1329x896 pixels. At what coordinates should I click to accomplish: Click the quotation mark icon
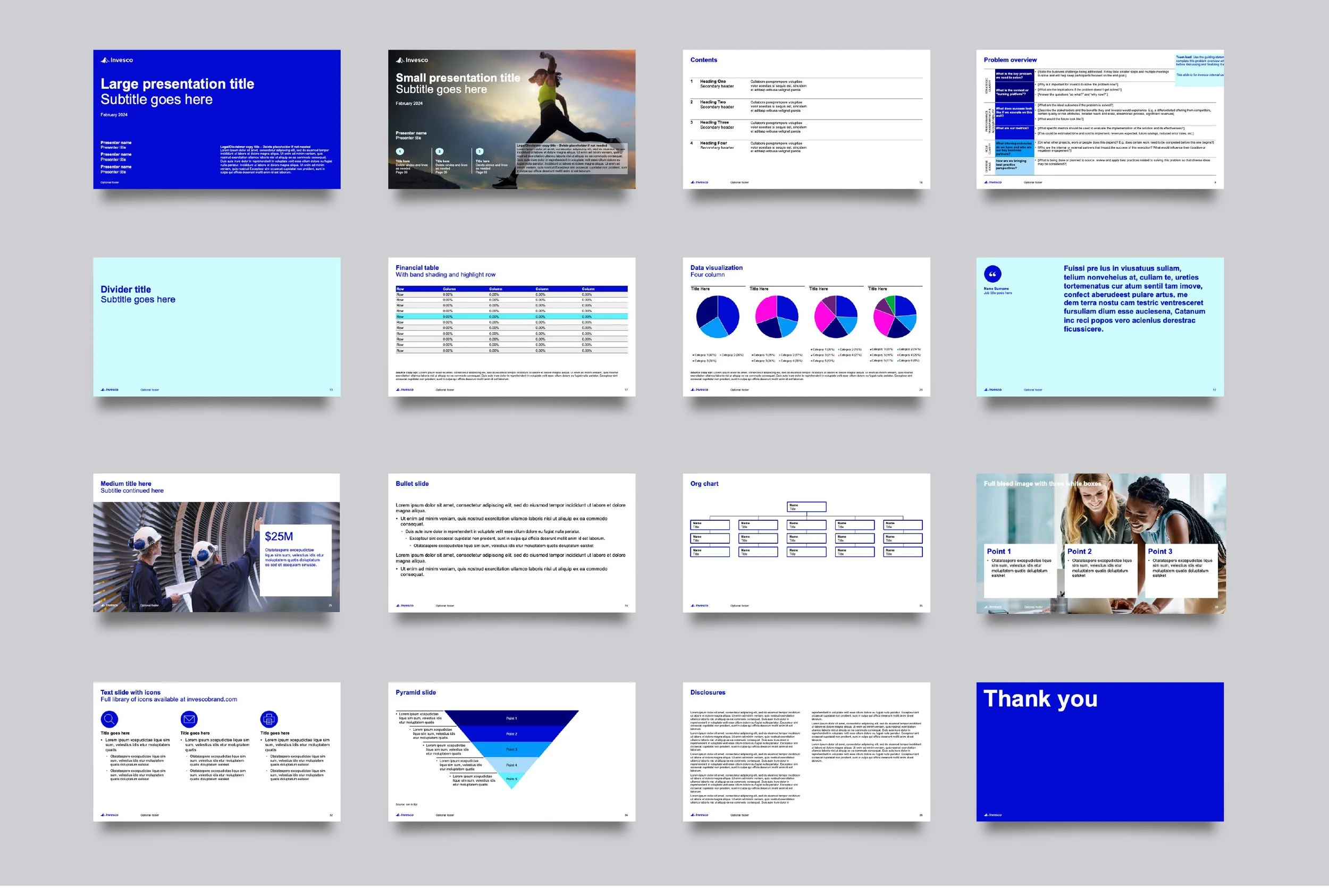pyautogui.click(x=992, y=274)
